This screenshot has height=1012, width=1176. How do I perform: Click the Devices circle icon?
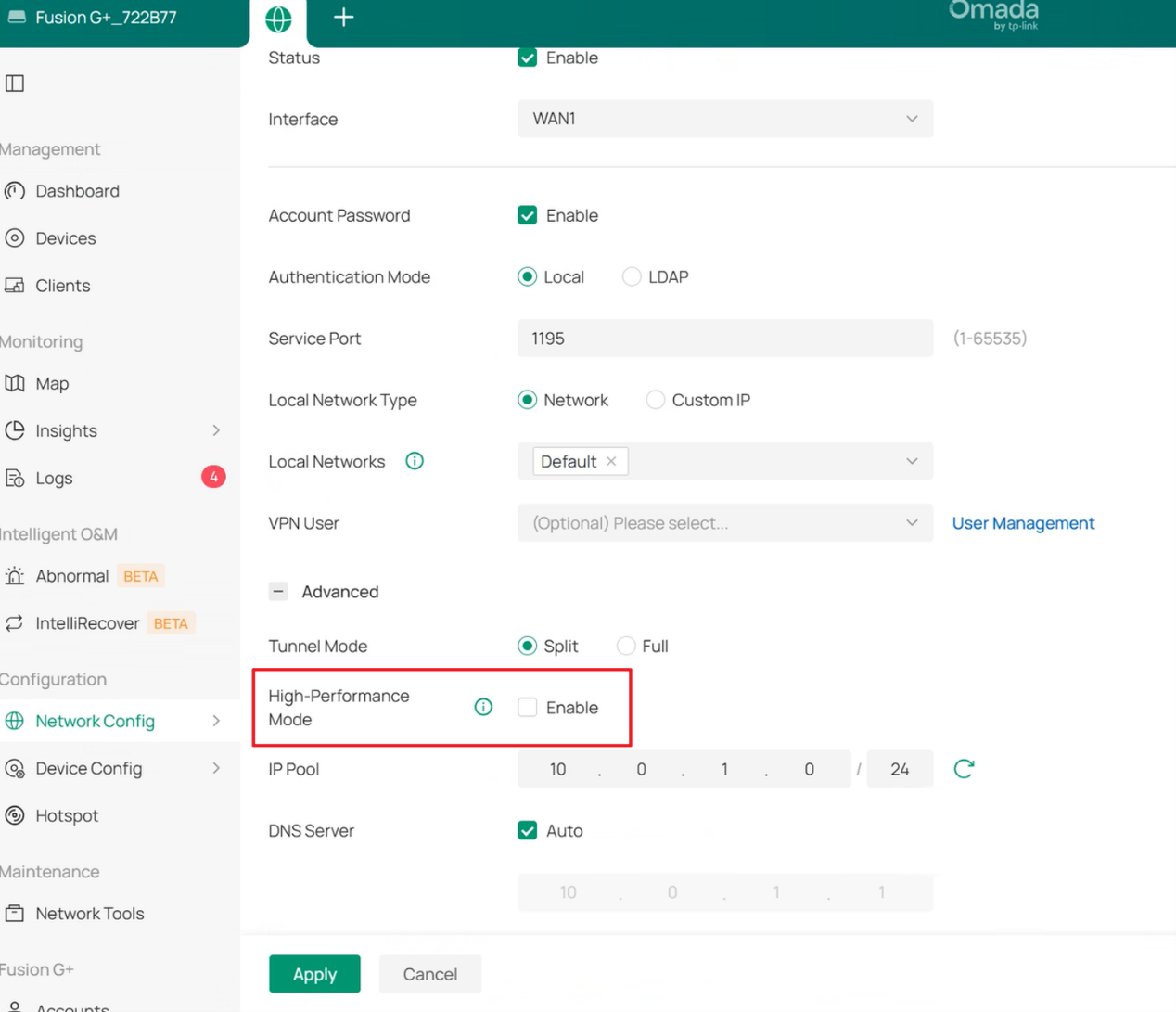tap(15, 238)
